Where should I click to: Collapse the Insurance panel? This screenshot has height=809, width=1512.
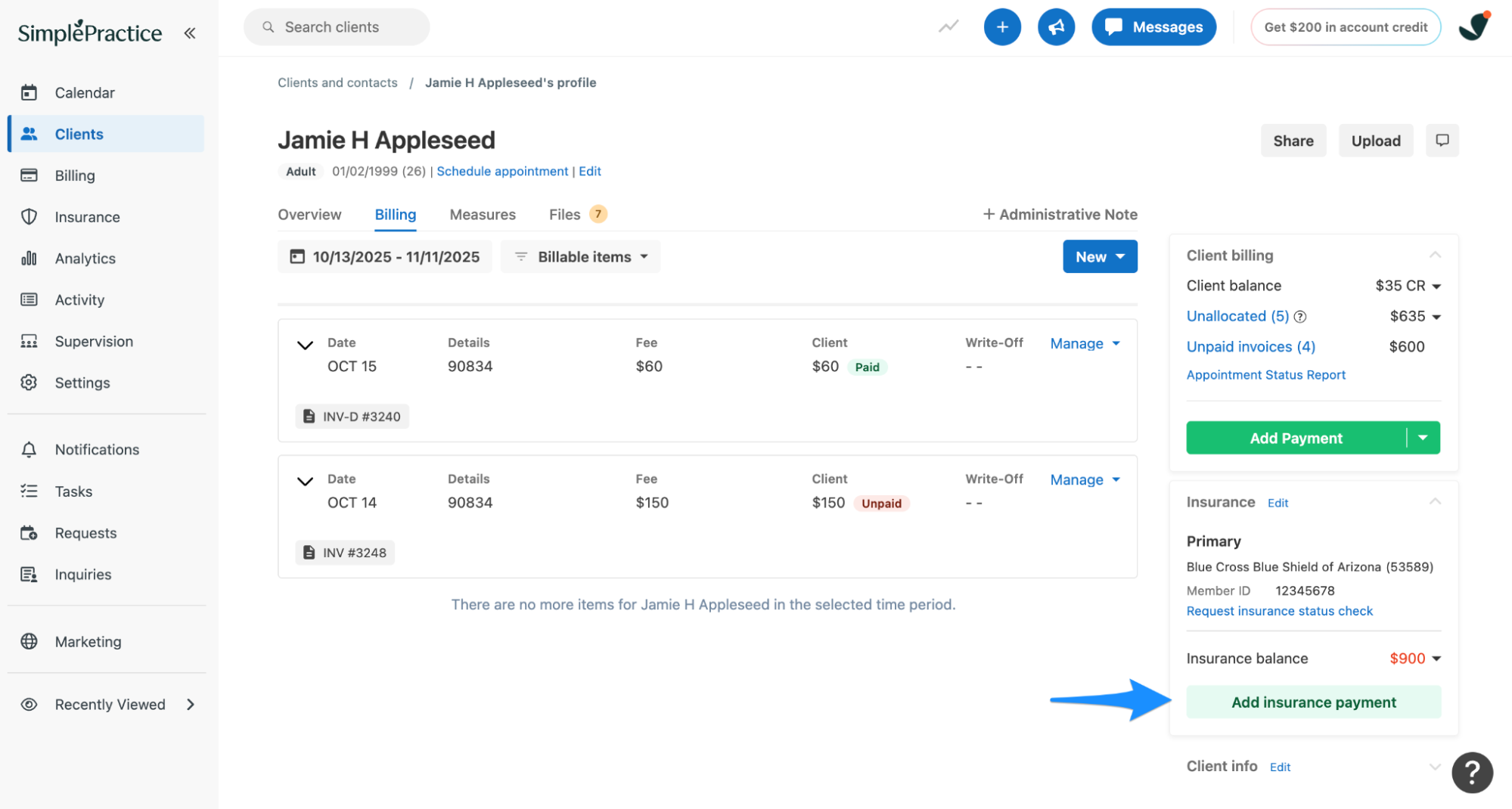pyautogui.click(x=1435, y=501)
